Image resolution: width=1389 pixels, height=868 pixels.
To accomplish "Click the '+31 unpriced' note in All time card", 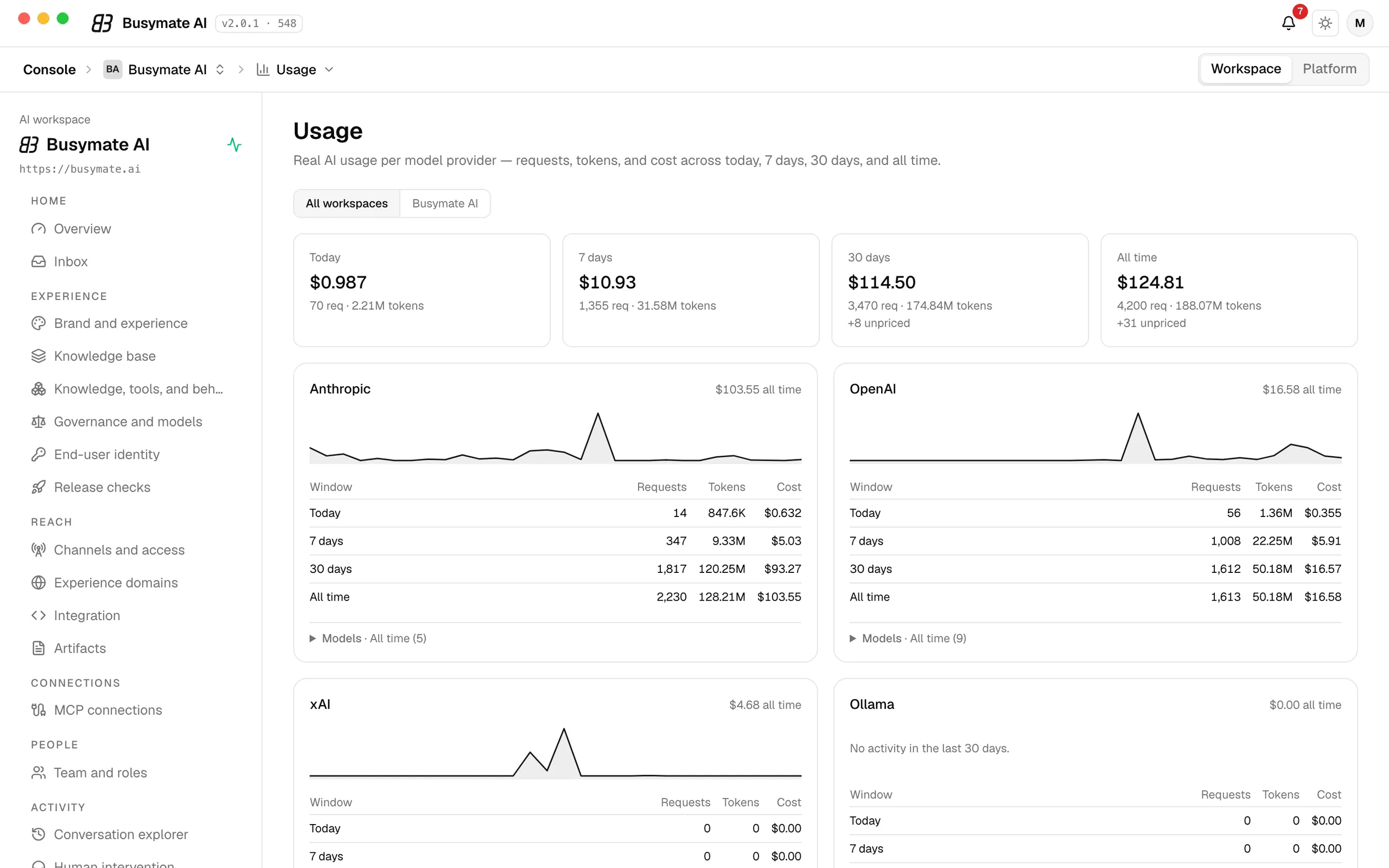I will pyautogui.click(x=1151, y=323).
